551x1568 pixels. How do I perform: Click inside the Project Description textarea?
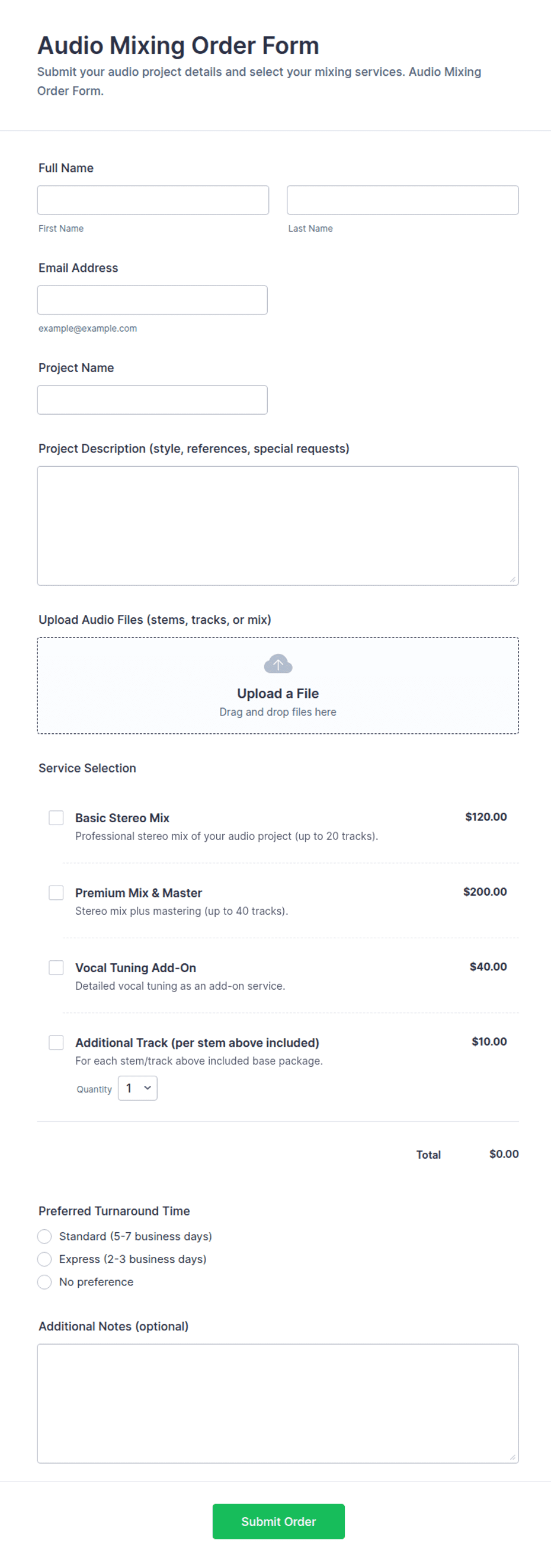278,526
